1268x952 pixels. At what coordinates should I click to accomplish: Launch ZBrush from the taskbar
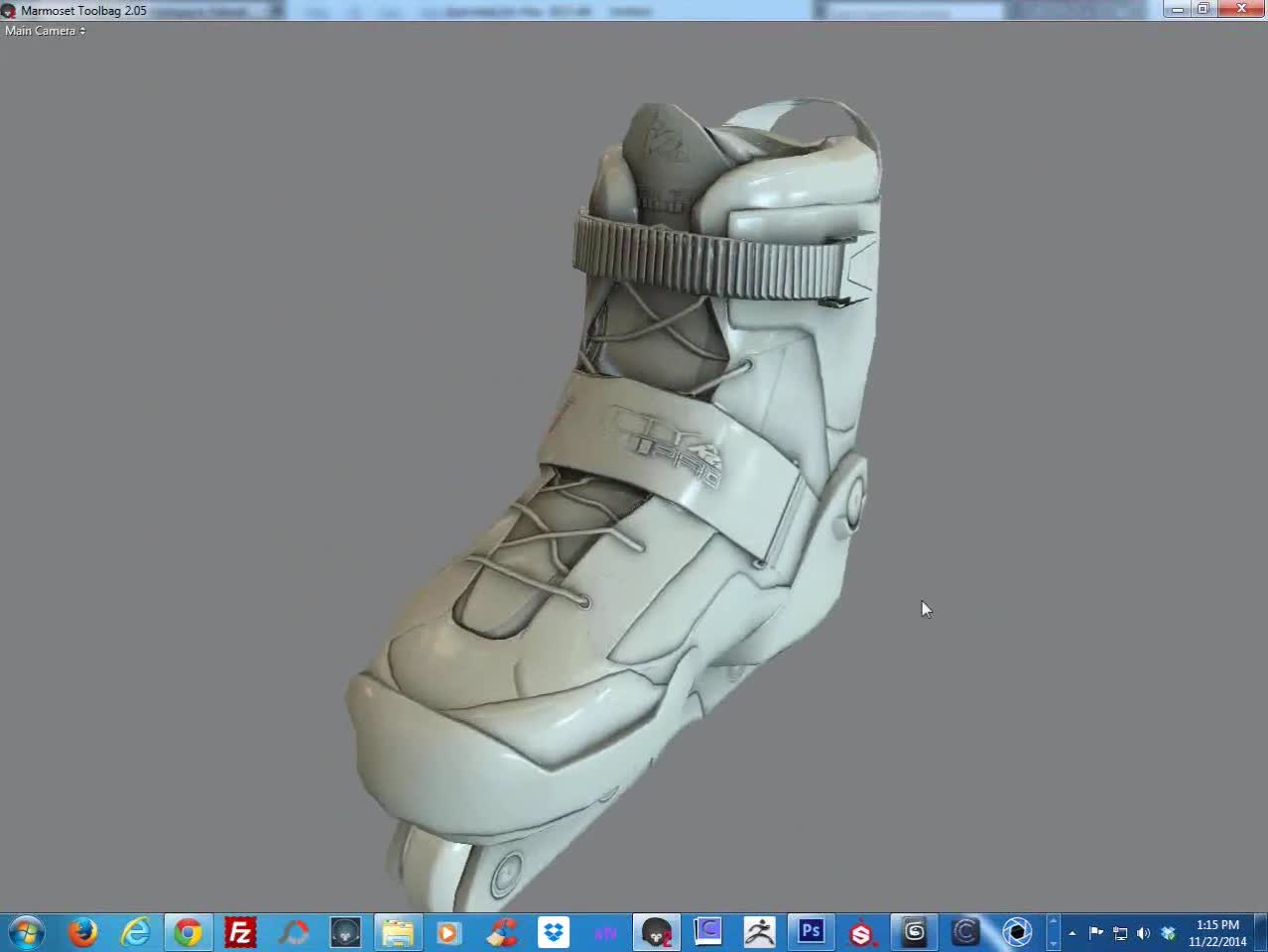coord(760,932)
